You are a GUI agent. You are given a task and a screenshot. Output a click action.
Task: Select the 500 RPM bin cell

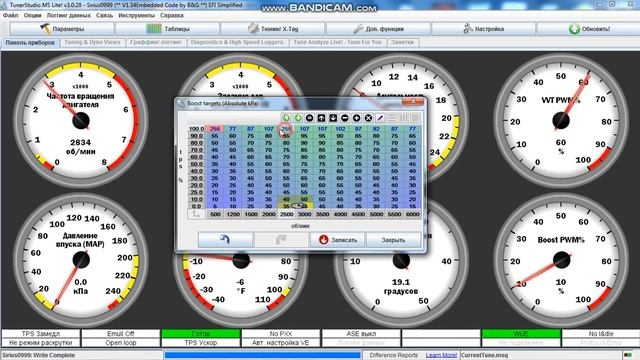pos(215,214)
